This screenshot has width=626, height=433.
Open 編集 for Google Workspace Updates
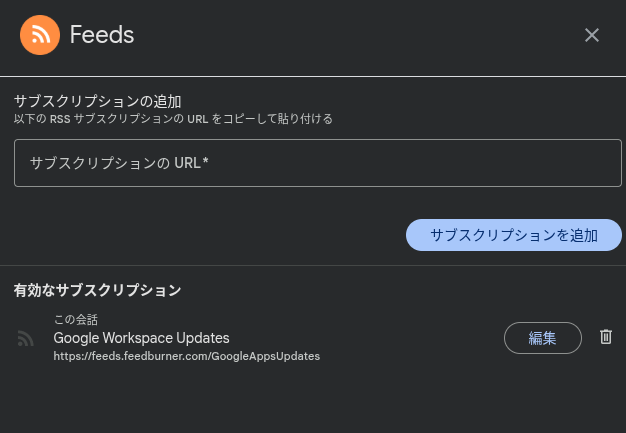click(542, 338)
